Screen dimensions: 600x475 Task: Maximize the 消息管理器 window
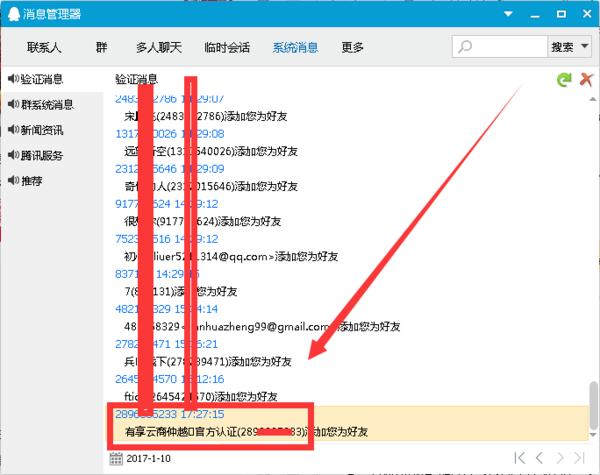click(561, 14)
